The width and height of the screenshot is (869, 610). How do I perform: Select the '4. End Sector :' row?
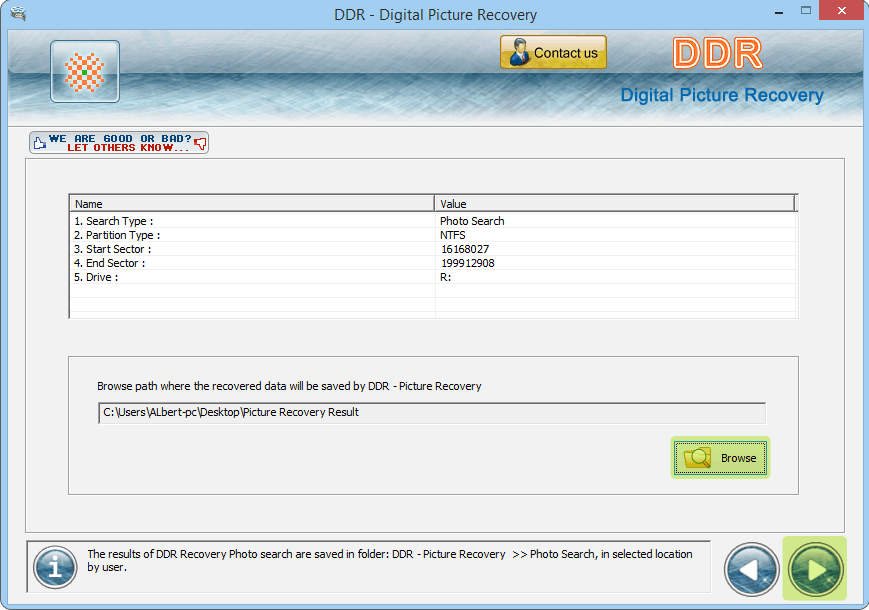433,263
